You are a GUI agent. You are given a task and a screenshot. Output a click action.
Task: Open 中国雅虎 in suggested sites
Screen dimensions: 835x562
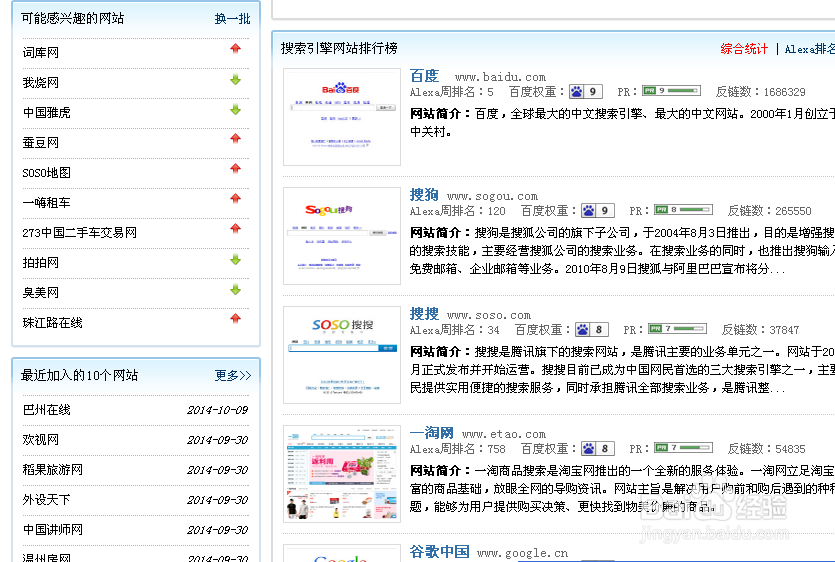click(x=46, y=112)
